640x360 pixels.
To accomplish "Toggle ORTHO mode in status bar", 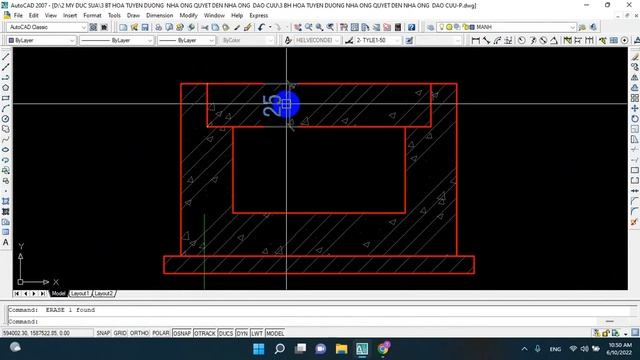I will click(139, 333).
